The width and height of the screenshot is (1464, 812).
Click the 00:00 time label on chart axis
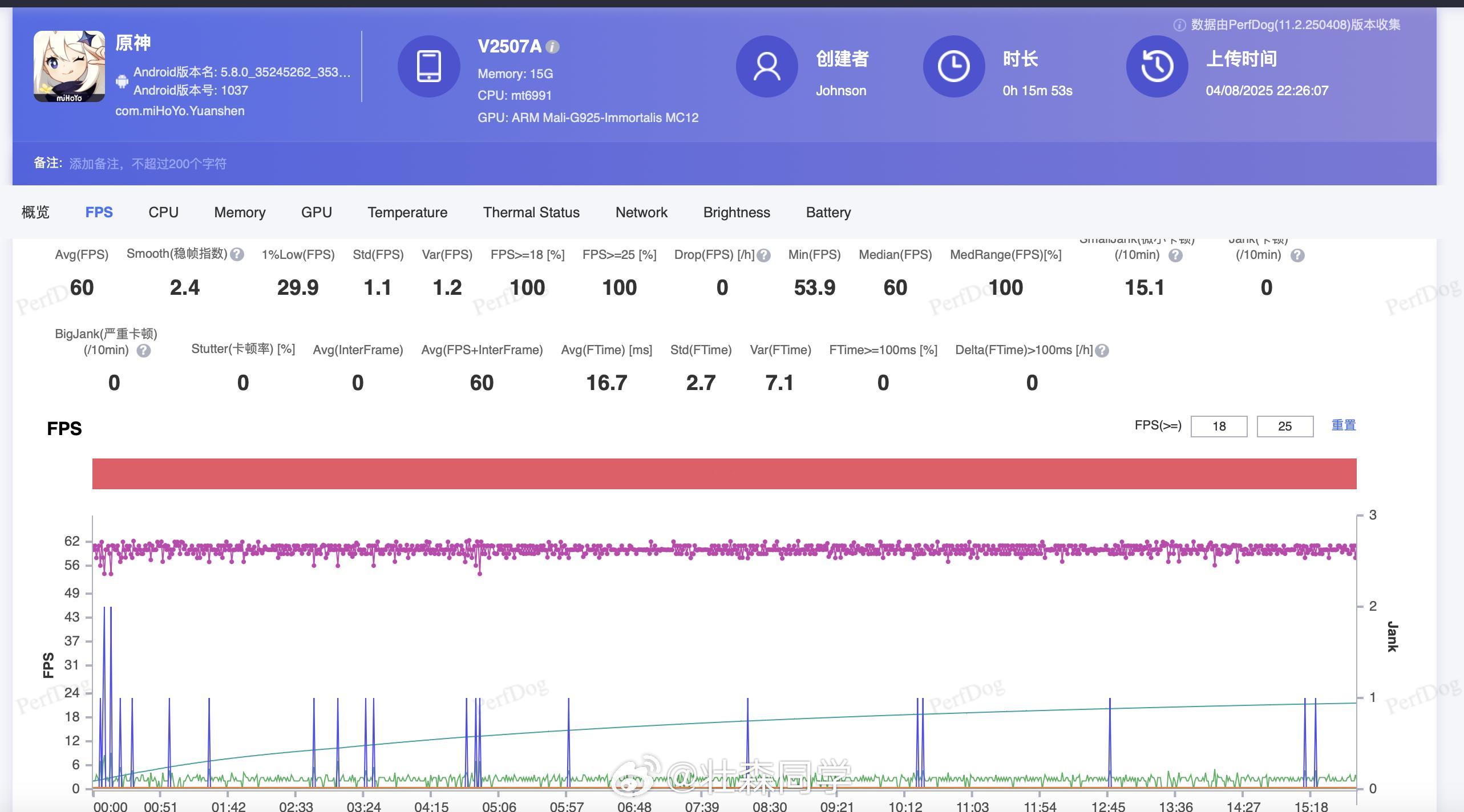click(x=111, y=806)
